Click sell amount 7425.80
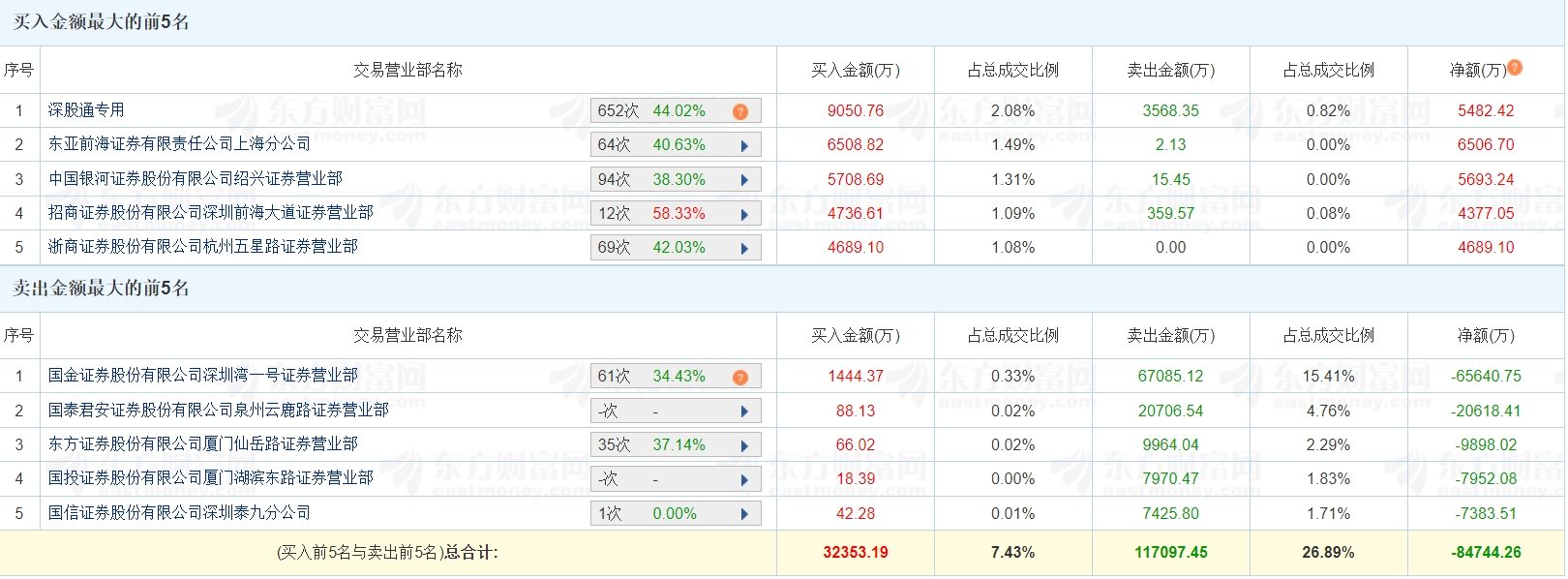1568x579 pixels. tap(1171, 513)
